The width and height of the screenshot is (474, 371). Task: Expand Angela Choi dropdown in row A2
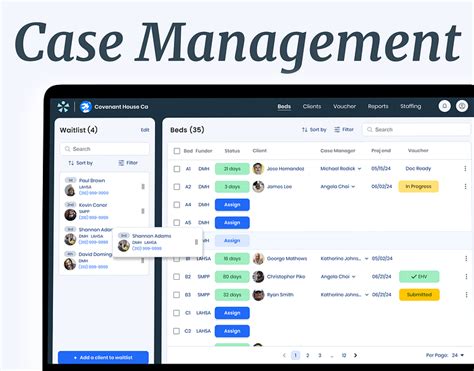point(353,187)
